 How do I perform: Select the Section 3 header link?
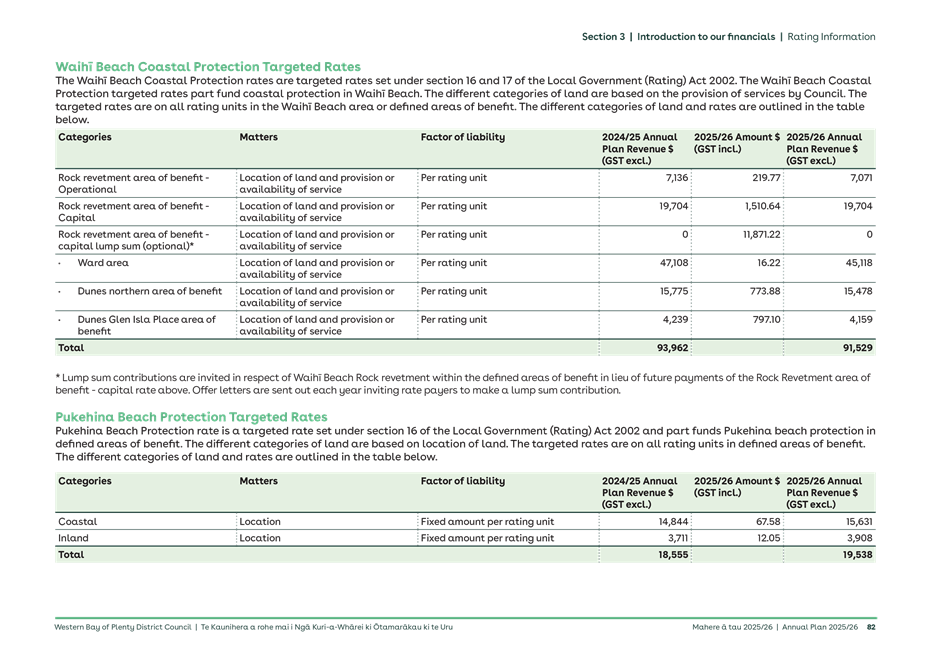coord(605,36)
